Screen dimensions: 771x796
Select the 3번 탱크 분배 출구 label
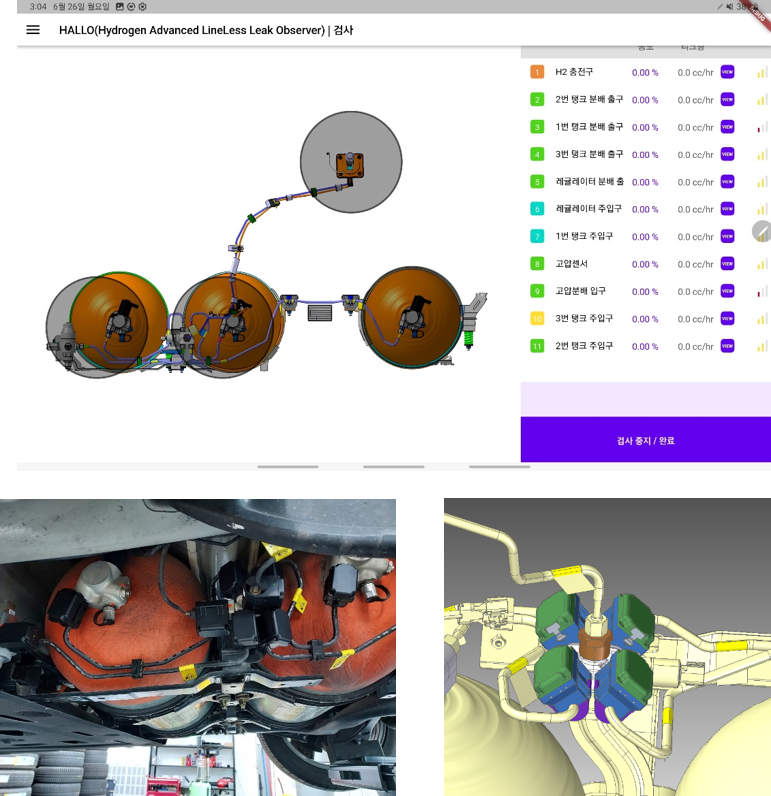click(589, 154)
